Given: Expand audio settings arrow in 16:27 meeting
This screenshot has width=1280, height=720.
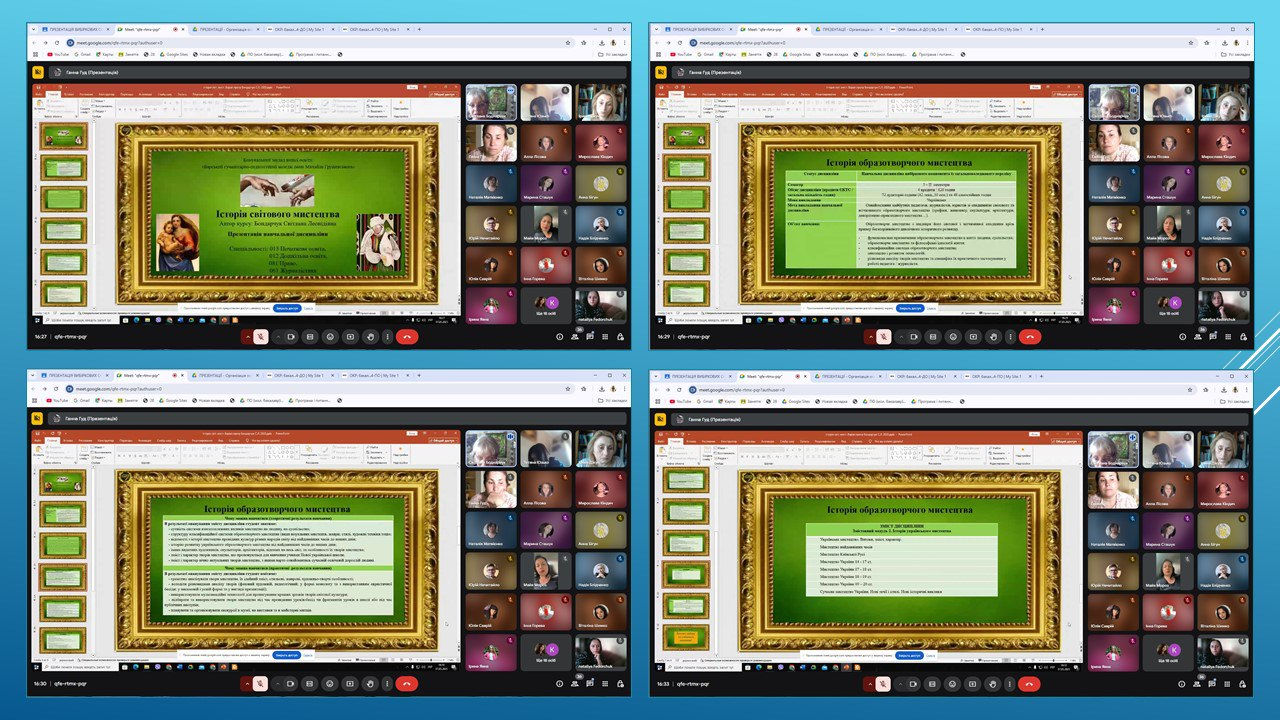Looking at the screenshot, I should click(x=248, y=337).
